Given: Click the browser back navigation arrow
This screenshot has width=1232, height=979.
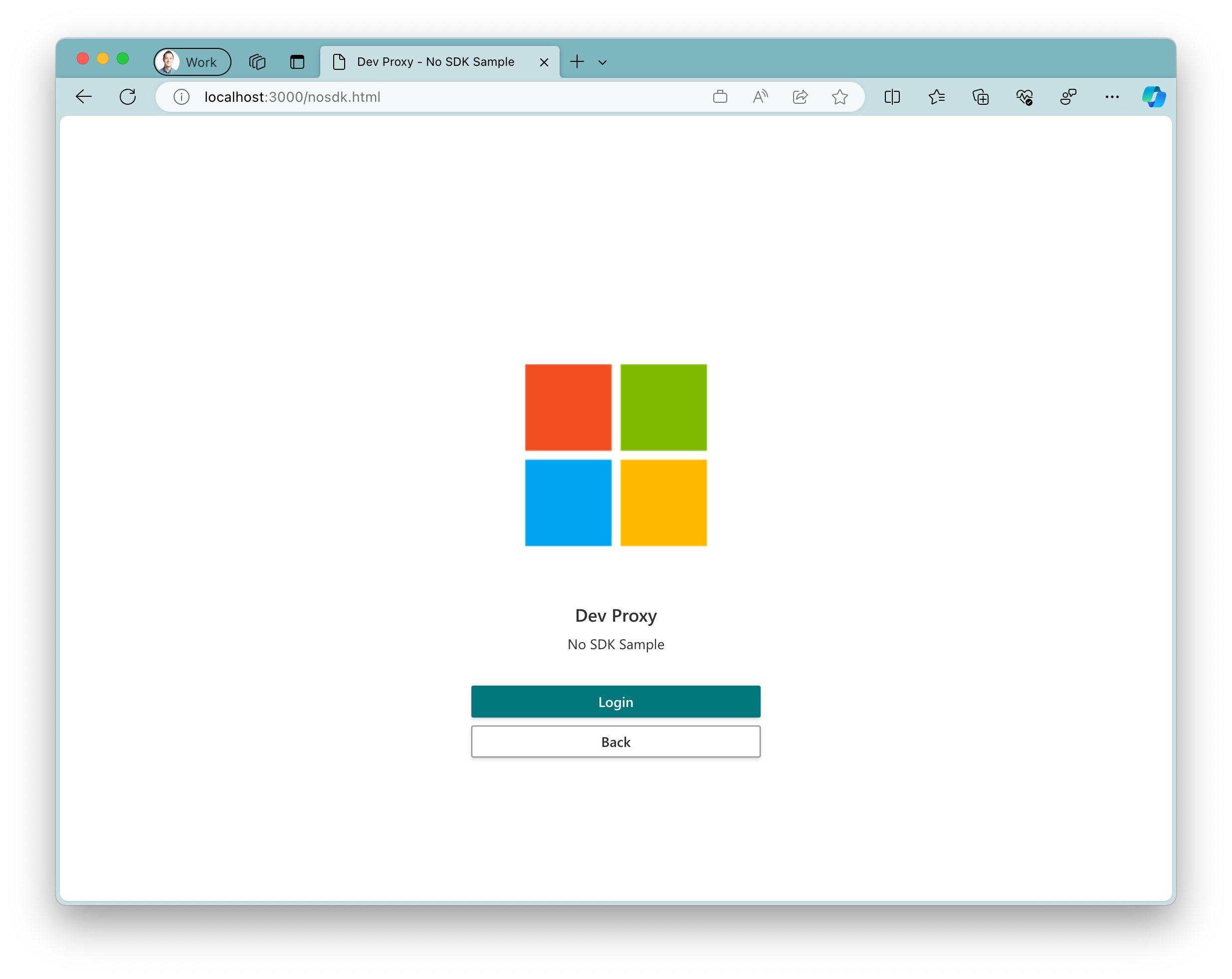Looking at the screenshot, I should pyautogui.click(x=85, y=97).
